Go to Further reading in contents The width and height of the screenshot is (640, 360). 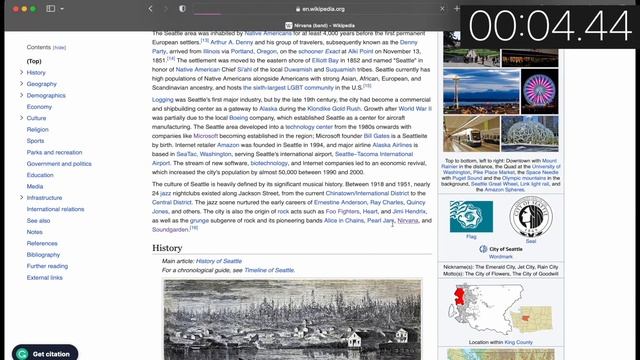47,266
